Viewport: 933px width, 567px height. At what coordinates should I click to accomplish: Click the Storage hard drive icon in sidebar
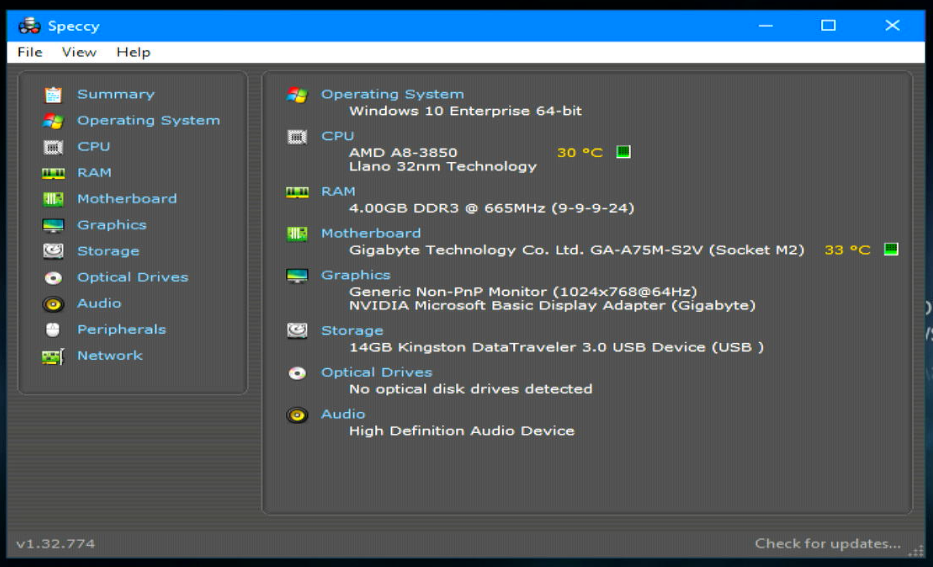click(53, 251)
